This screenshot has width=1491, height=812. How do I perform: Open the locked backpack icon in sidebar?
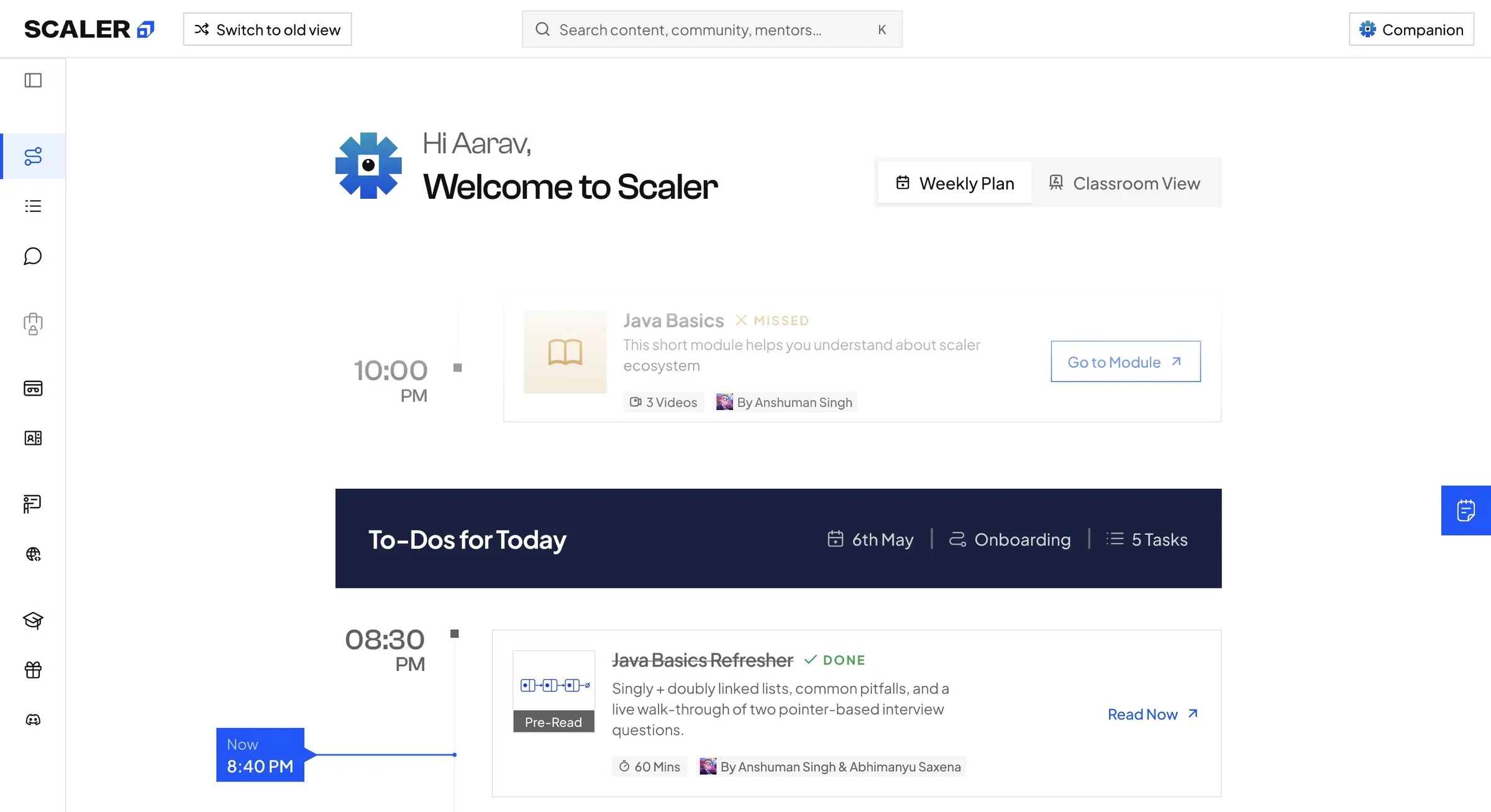click(x=33, y=324)
